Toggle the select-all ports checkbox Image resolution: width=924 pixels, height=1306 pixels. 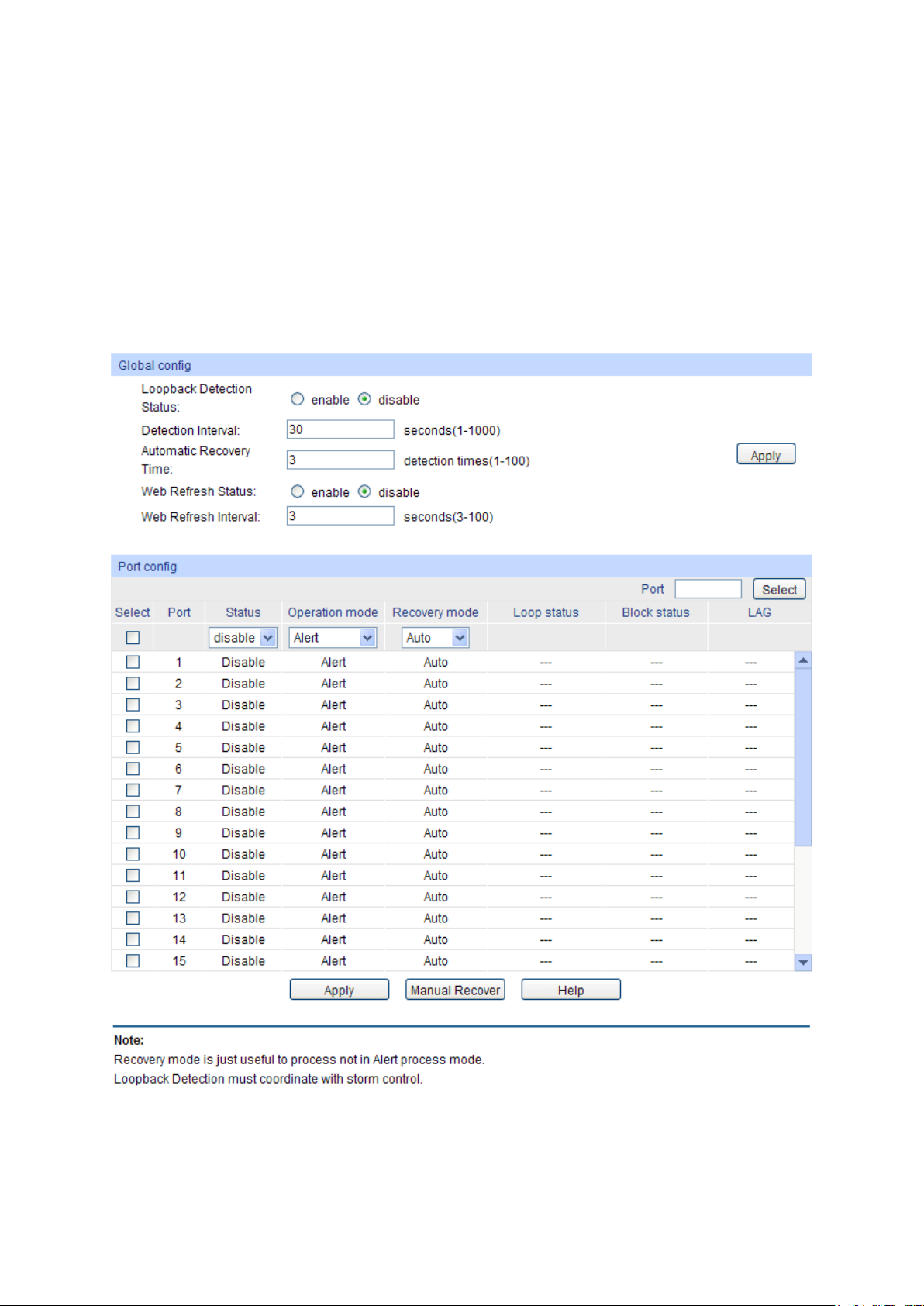point(133,637)
